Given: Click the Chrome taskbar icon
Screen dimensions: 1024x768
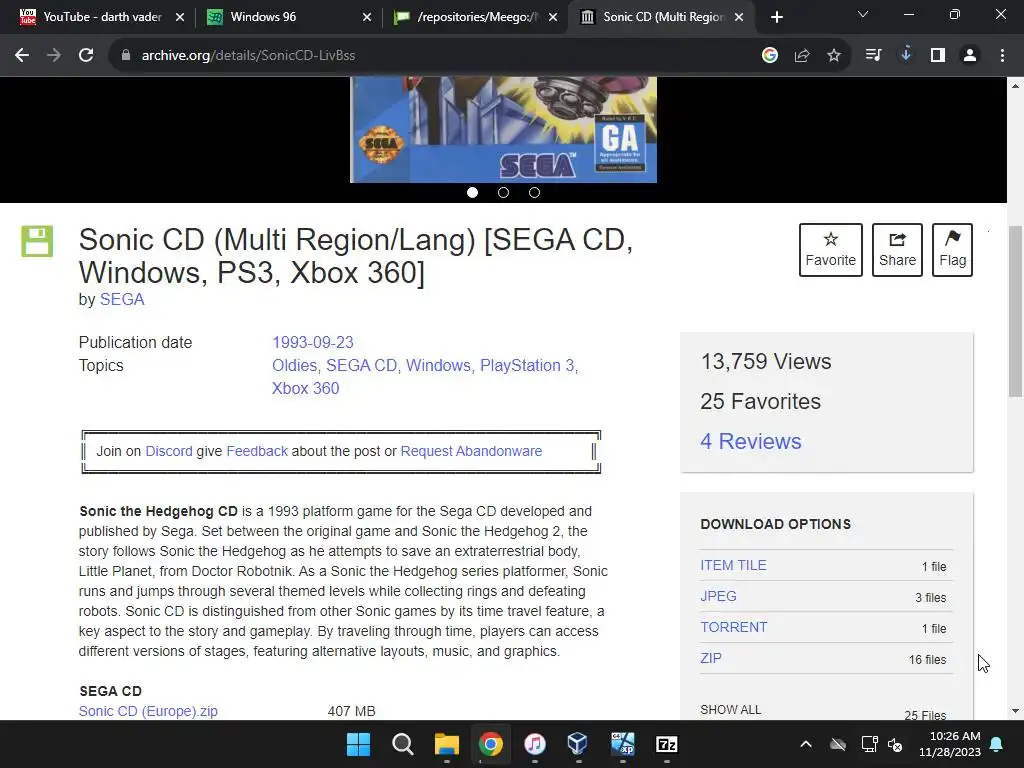Looking at the screenshot, I should (x=490, y=744).
